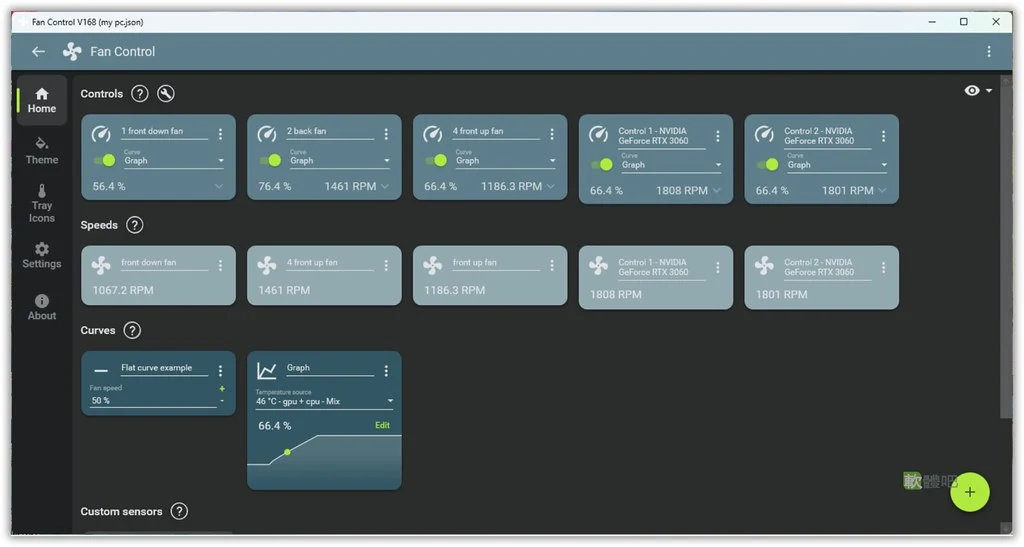Open Curve dropdown on 2 back fan card
Viewport: 1024px width, 547px height.
[338, 161]
